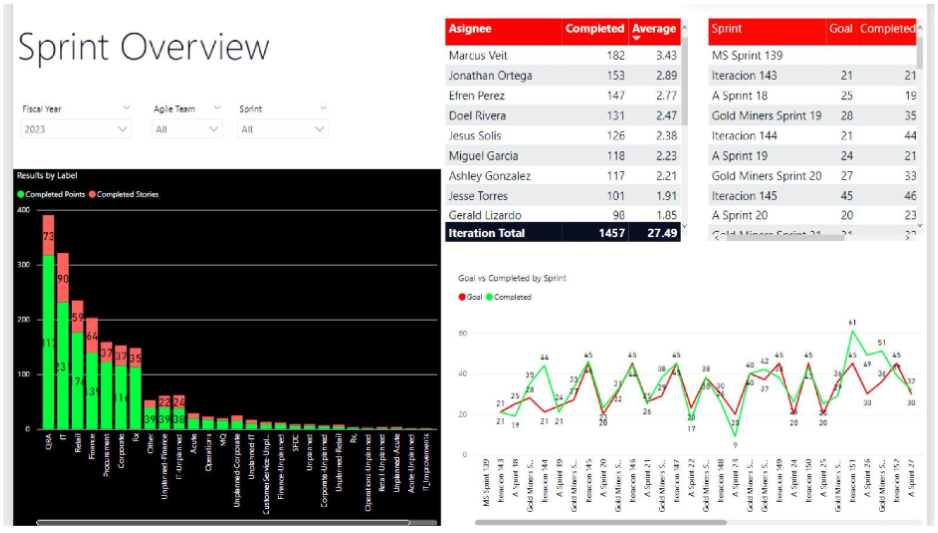The width and height of the screenshot is (938, 533).
Task: Click the 61 peak data point on Completed line
Action: (852, 331)
